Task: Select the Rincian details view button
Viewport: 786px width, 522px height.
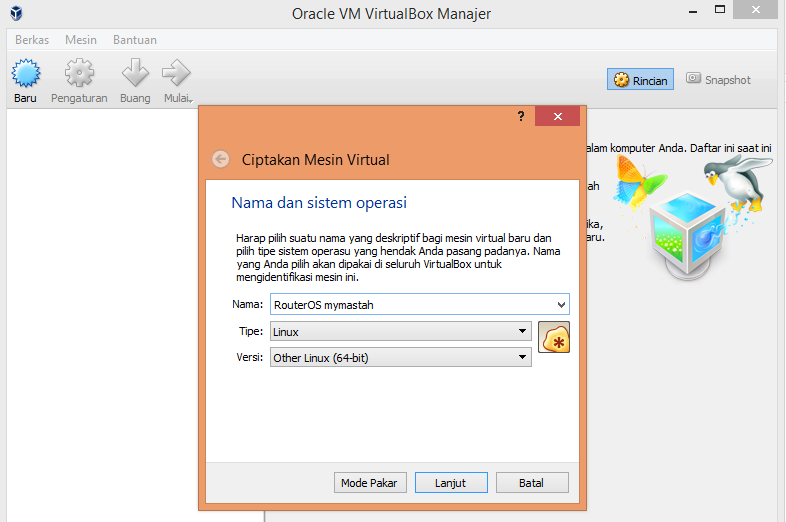Action: [640, 80]
